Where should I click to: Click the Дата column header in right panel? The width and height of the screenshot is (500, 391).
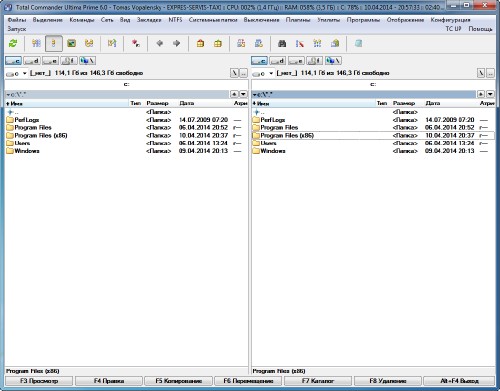pos(433,103)
